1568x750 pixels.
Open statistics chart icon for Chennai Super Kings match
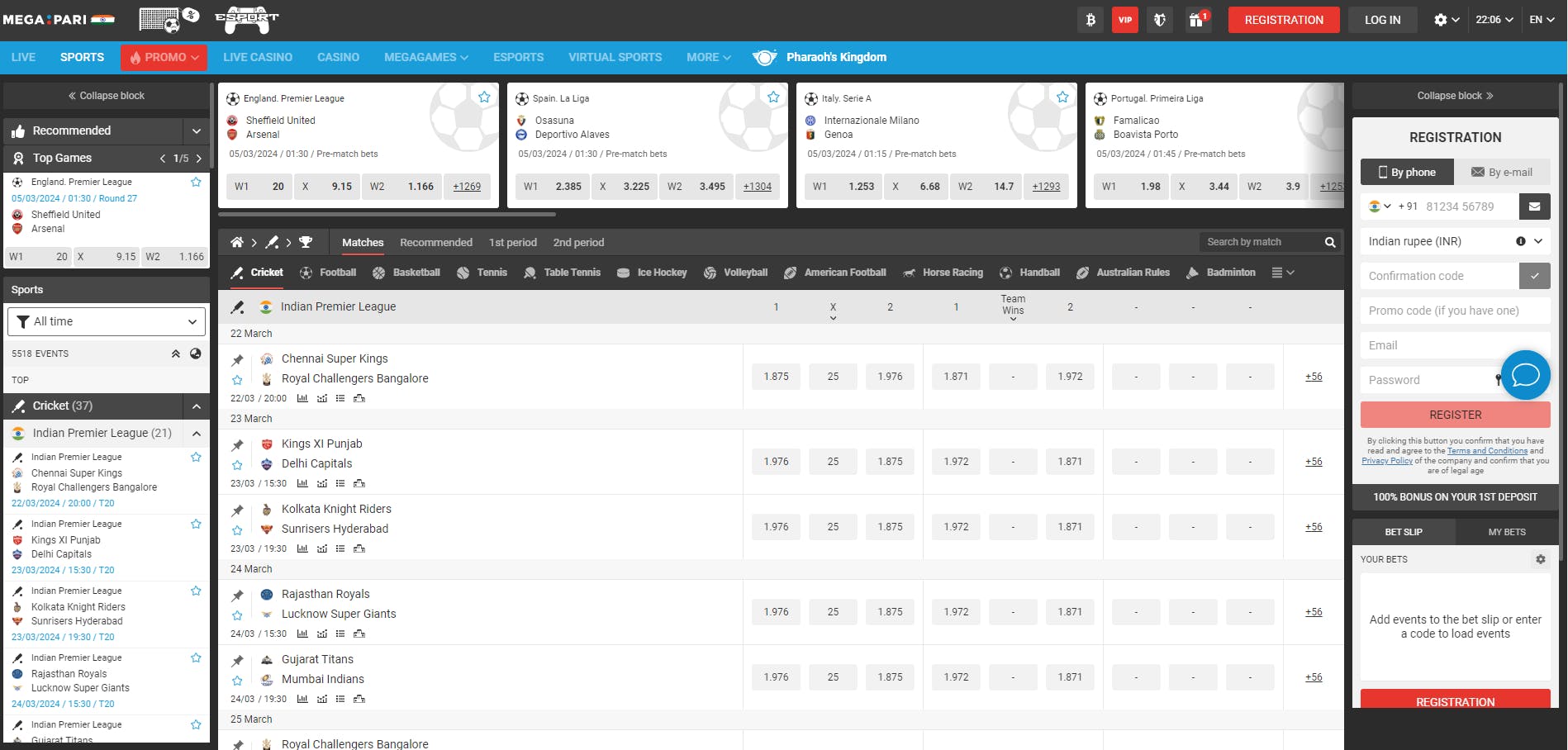(302, 398)
